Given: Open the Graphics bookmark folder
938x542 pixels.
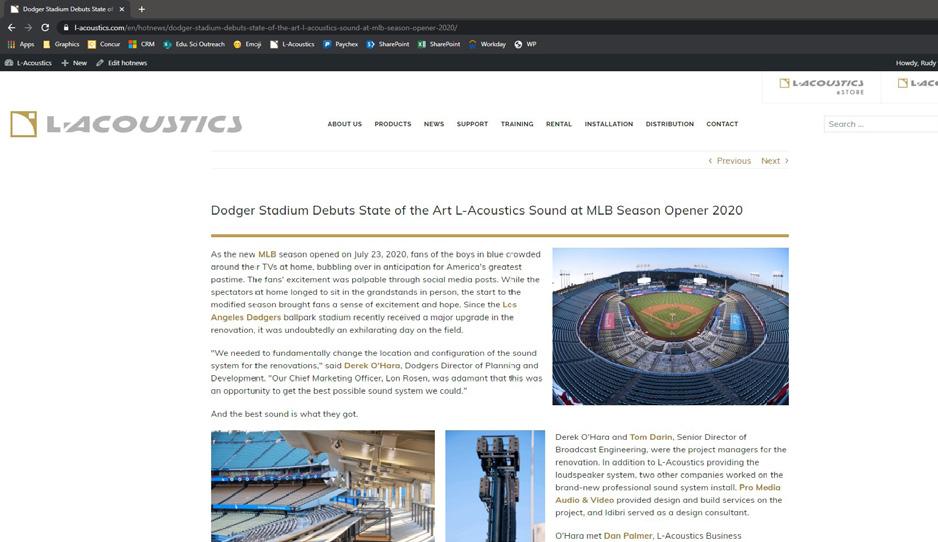Looking at the screenshot, I should pyautogui.click(x=61, y=44).
